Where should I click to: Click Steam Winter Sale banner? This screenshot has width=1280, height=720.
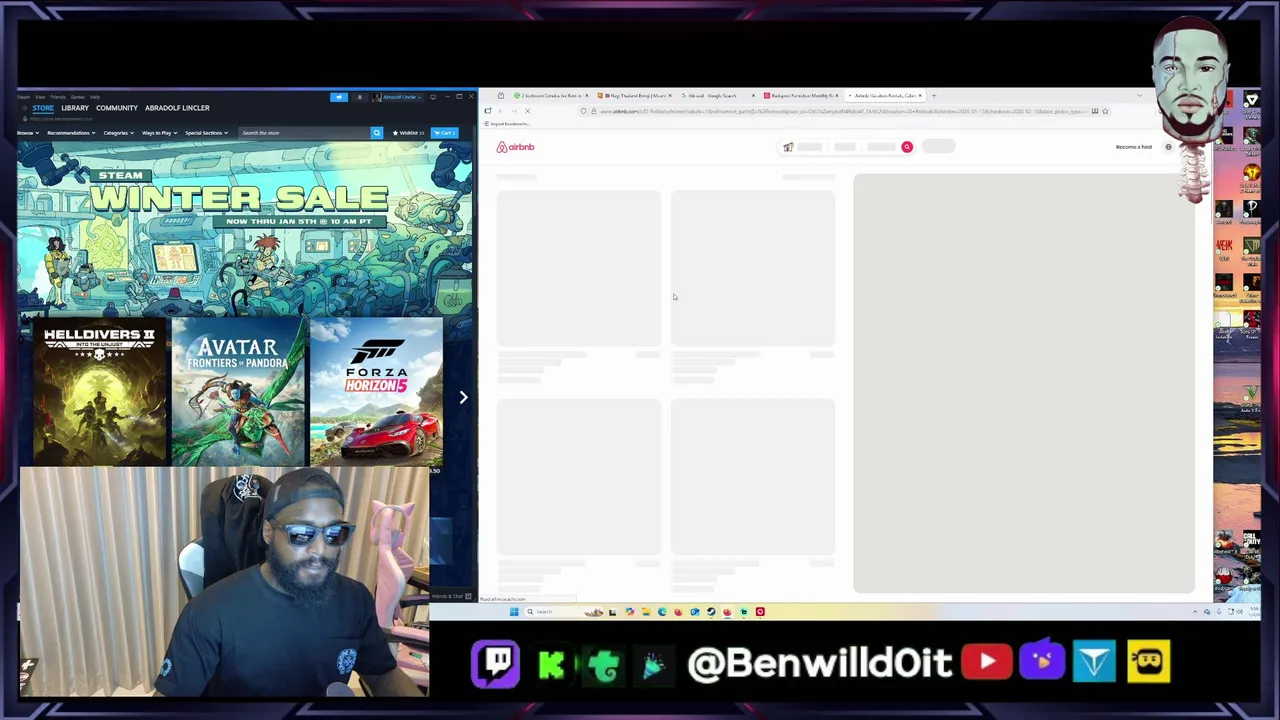pos(244,228)
